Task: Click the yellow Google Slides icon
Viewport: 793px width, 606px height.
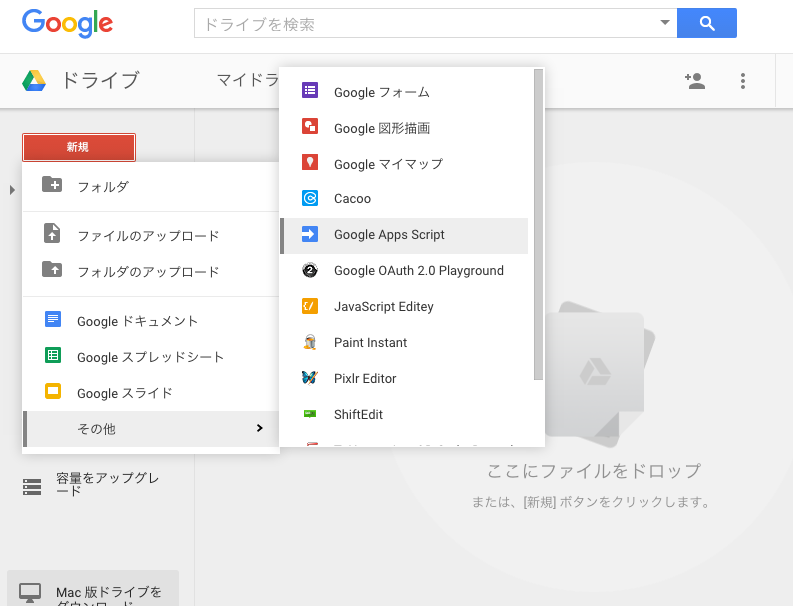Action: pos(53,391)
